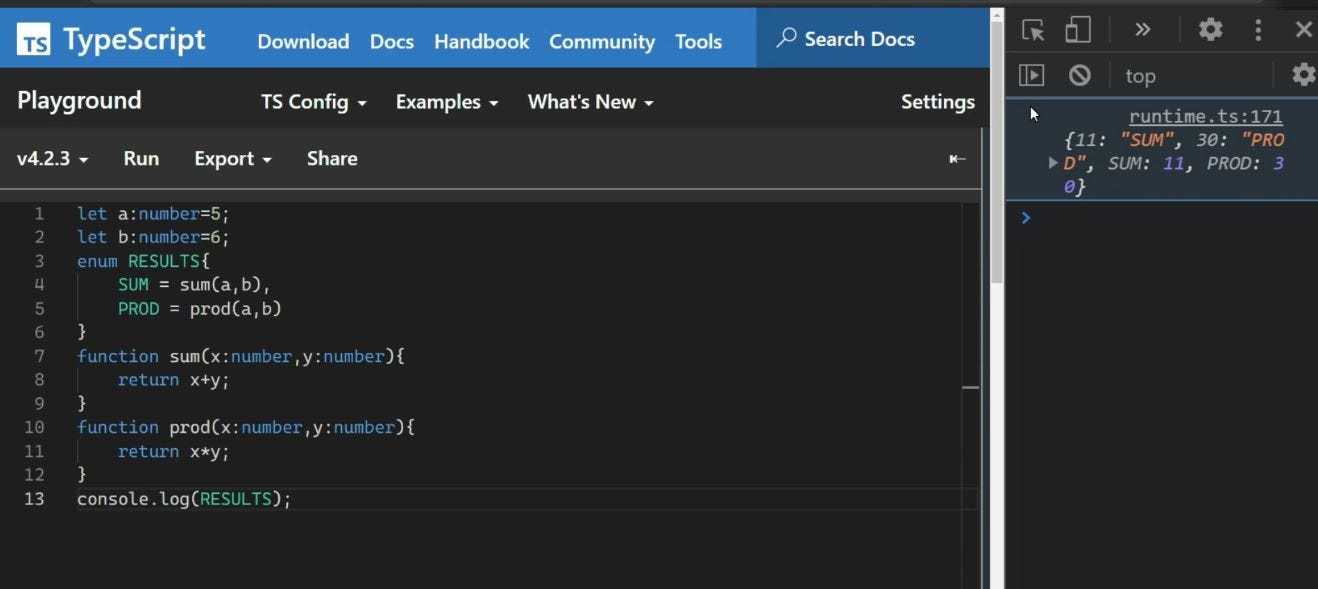Toggle the device toolbar icon
Viewport: 1318px width, 589px height.
(1077, 30)
